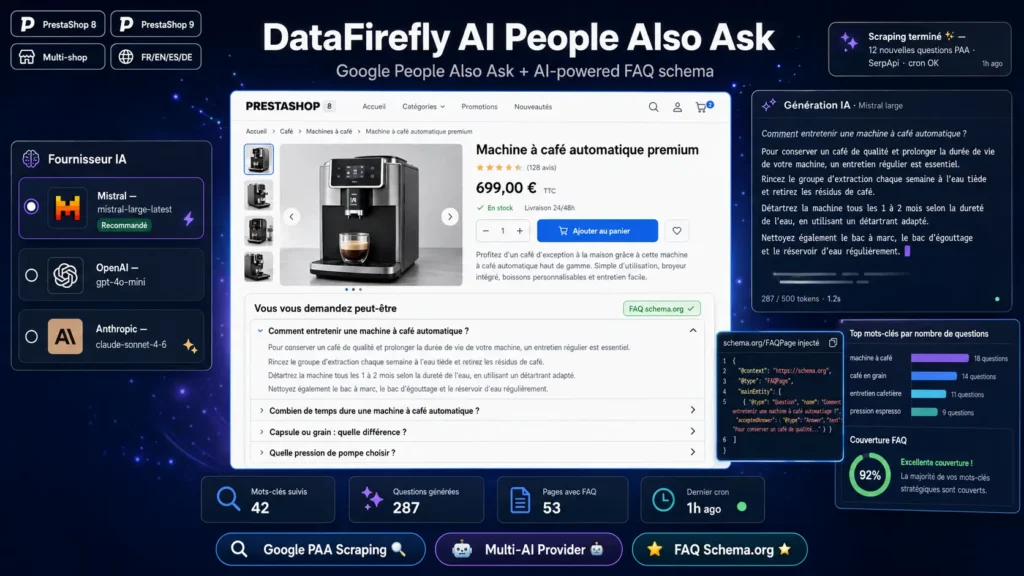Viewport: 1024px width, 576px height.
Task: Show previous product image arrow
Action: pos(292,216)
